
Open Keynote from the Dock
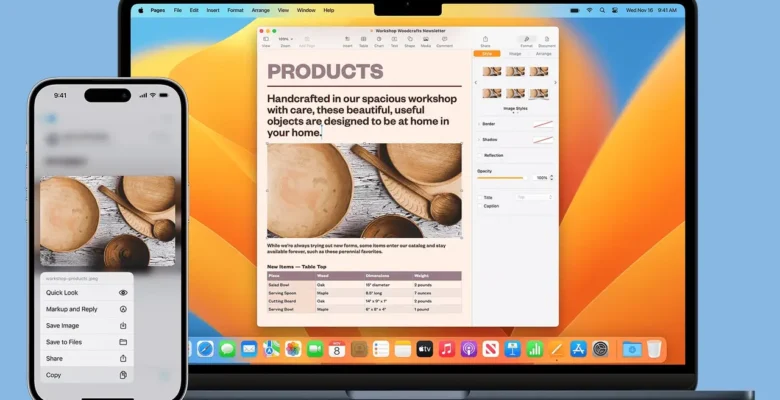tap(512, 349)
